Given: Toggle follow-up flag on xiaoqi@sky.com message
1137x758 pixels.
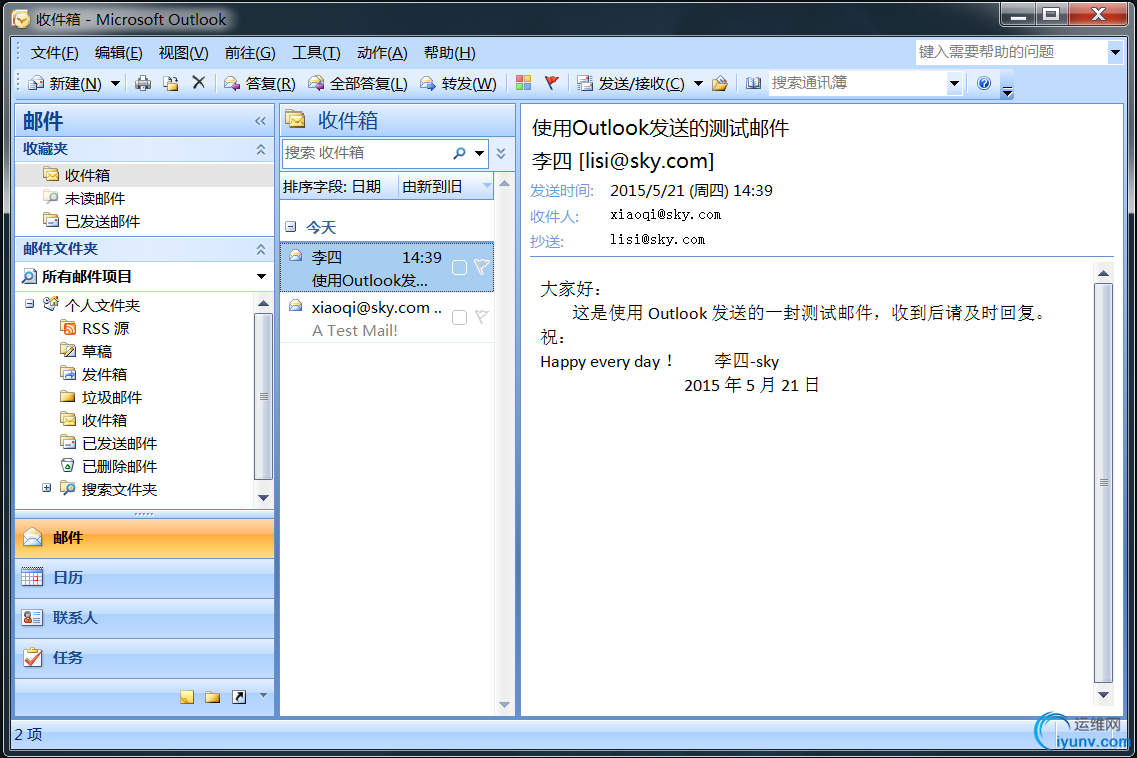Looking at the screenshot, I should [481, 317].
